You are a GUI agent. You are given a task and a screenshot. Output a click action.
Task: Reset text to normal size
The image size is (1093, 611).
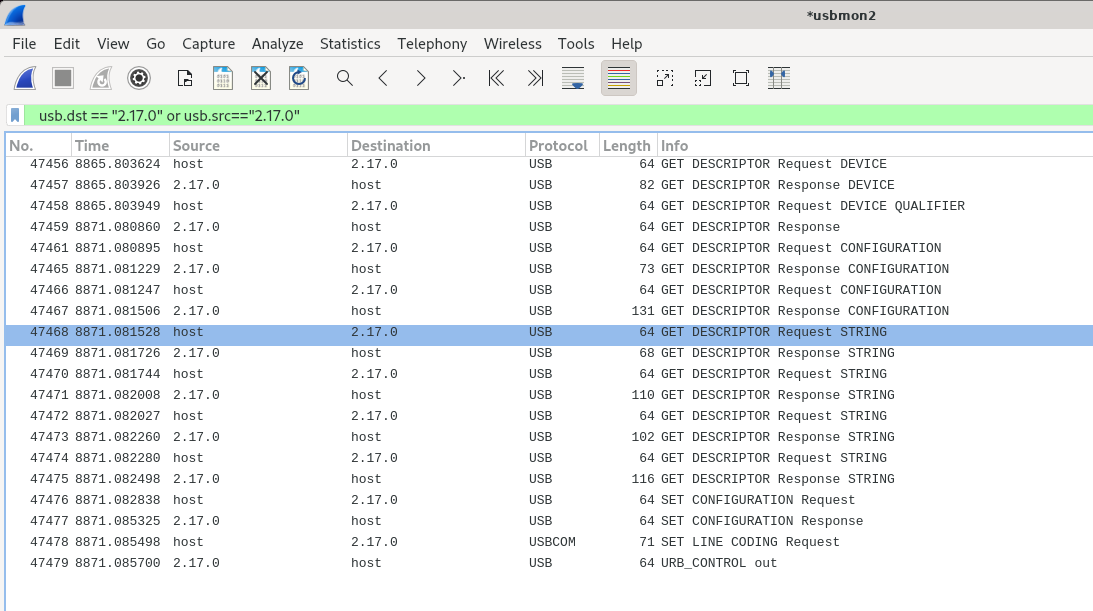pos(741,78)
